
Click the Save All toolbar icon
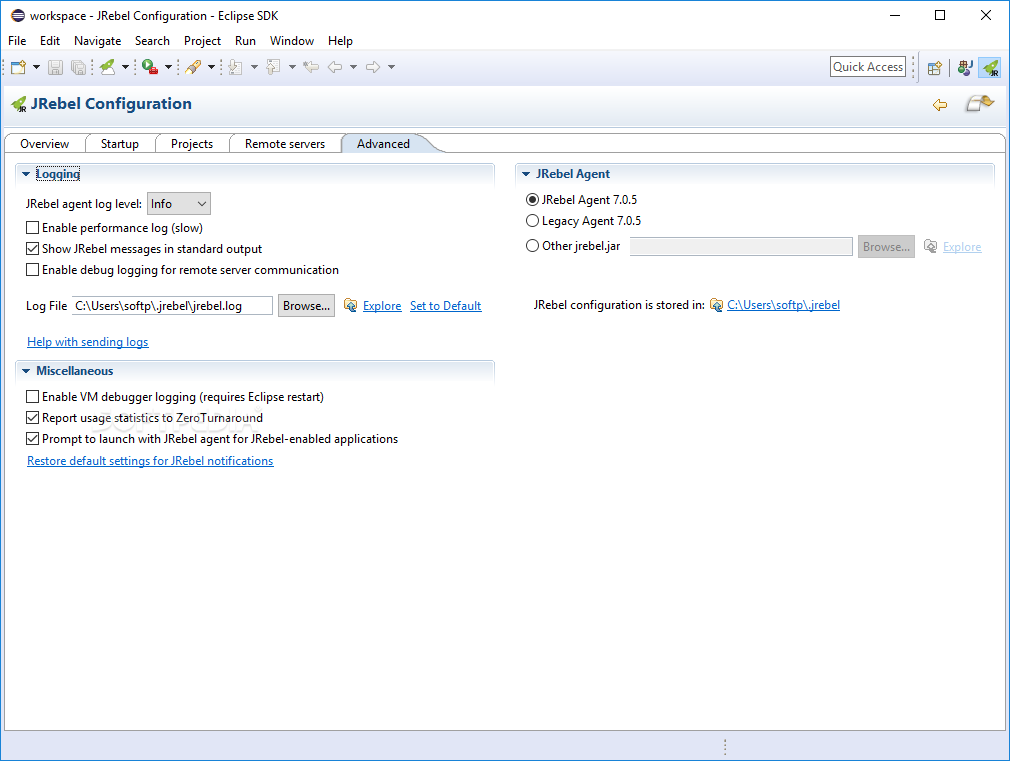pyautogui.click(x=78, y=67)
